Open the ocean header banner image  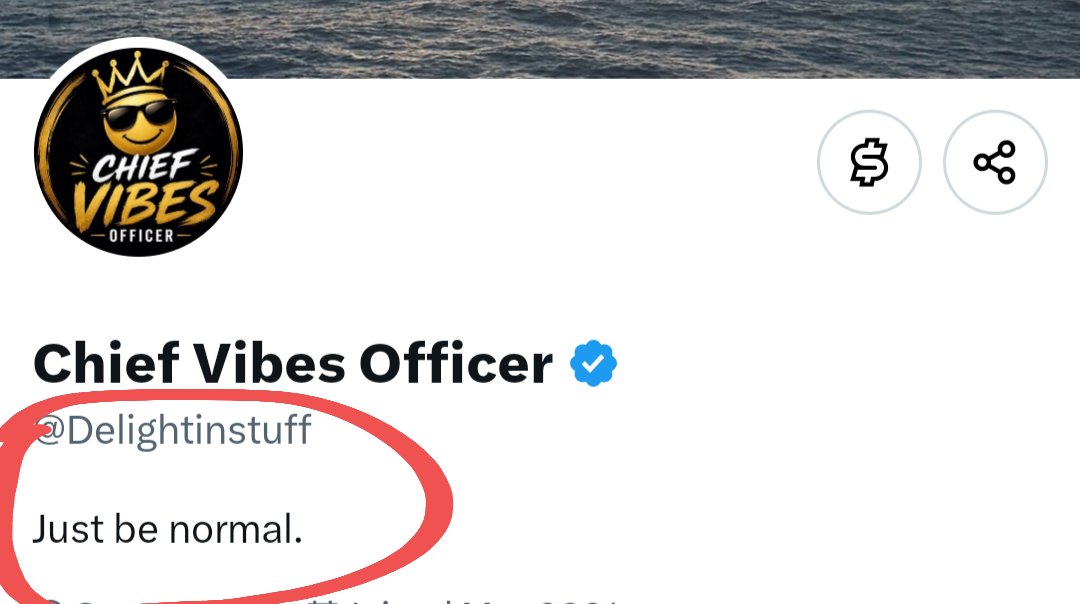(x=540, y=39)
